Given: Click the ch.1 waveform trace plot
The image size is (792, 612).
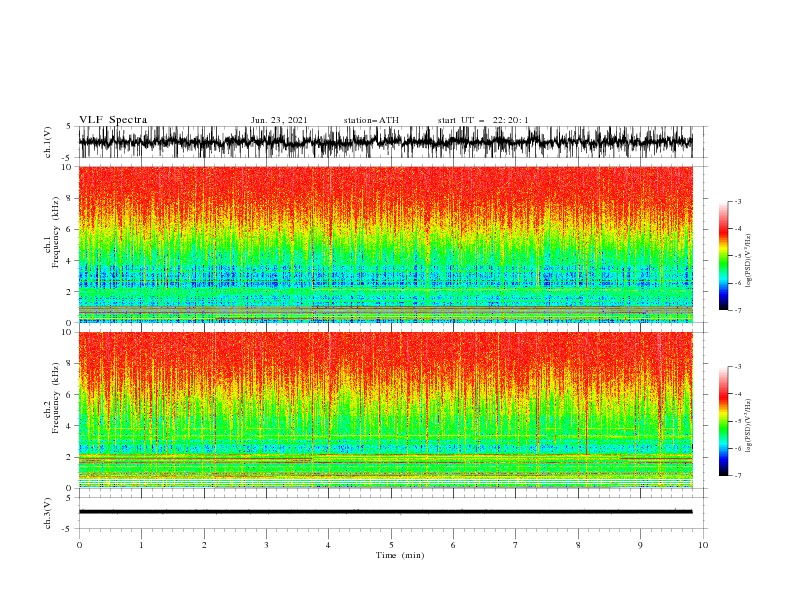Looking at the screenshot, I should tap(385, 142).
